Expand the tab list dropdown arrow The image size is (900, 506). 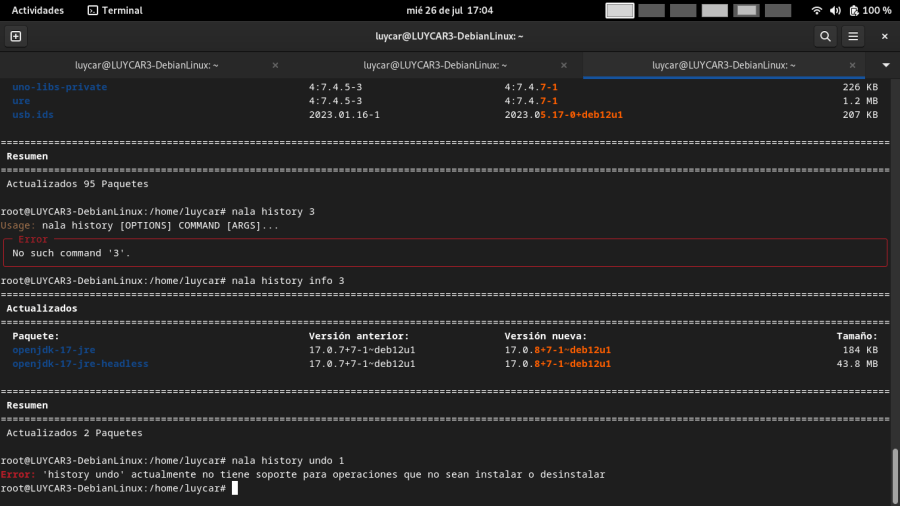(885, 65)
